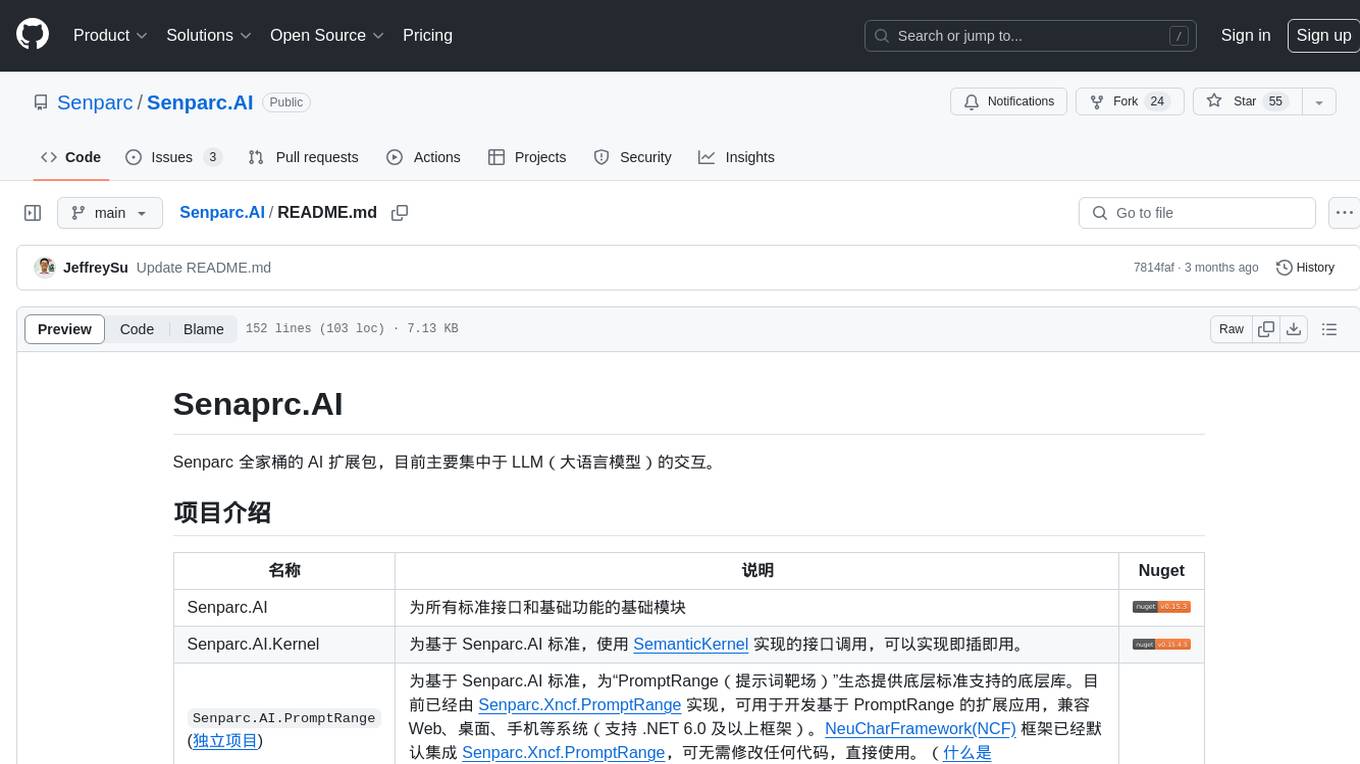Switch to the Security tab
This screenshot has height=764, width=1360.
click(x=632, y=157)
